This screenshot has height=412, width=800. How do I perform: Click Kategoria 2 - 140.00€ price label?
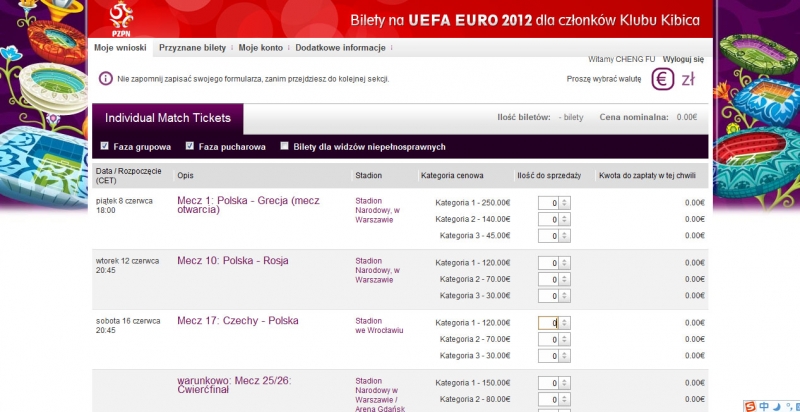(x=473, y=219)
